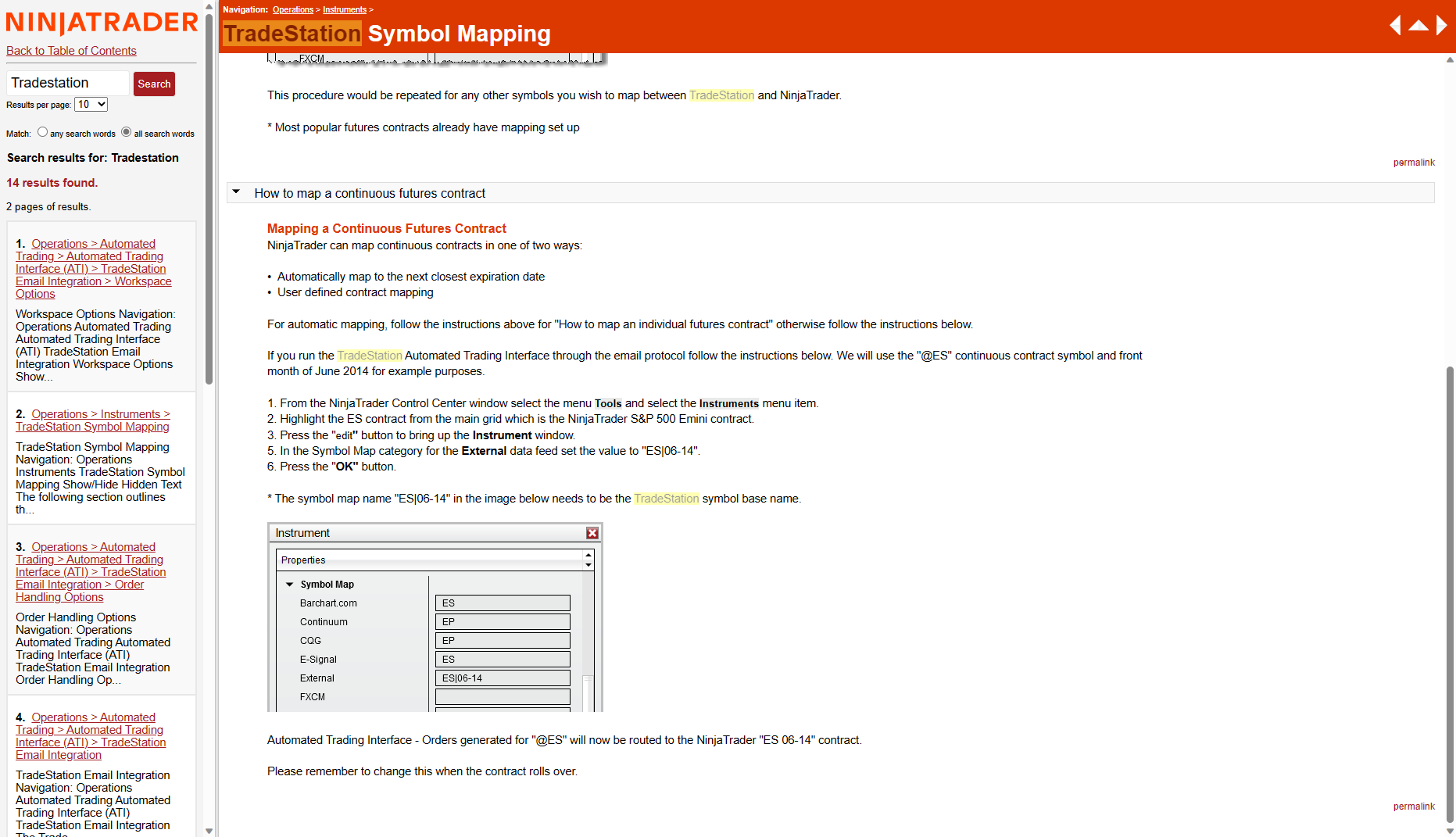Click the search text field
1456x837 pixels.
coord(68,83)
